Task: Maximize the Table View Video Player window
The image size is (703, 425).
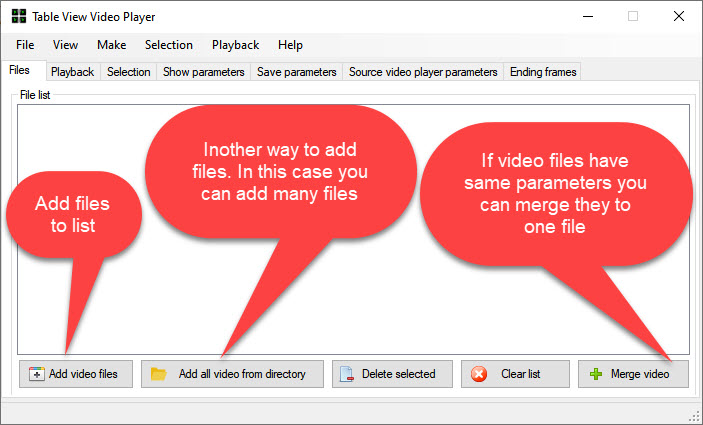Action: pyautogui.click(x=633, y=17)
